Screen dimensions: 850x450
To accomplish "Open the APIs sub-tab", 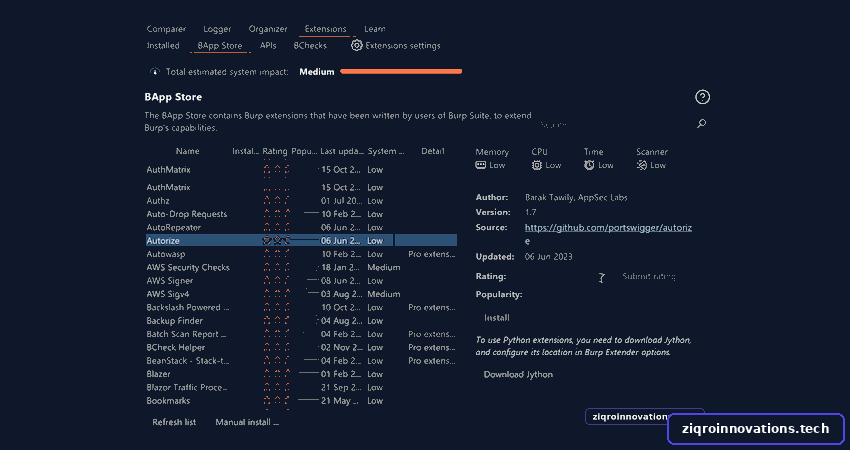I will pos(268,46).
